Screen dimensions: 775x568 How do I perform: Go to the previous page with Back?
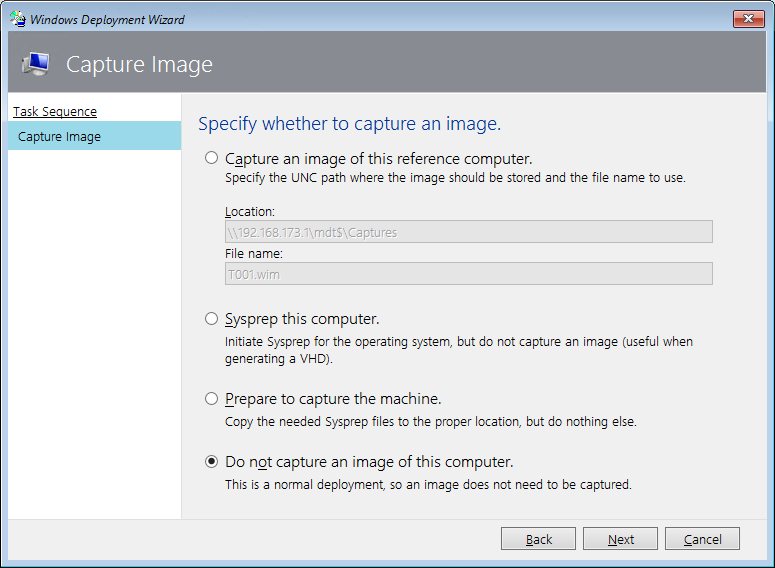tap(538, 539)
